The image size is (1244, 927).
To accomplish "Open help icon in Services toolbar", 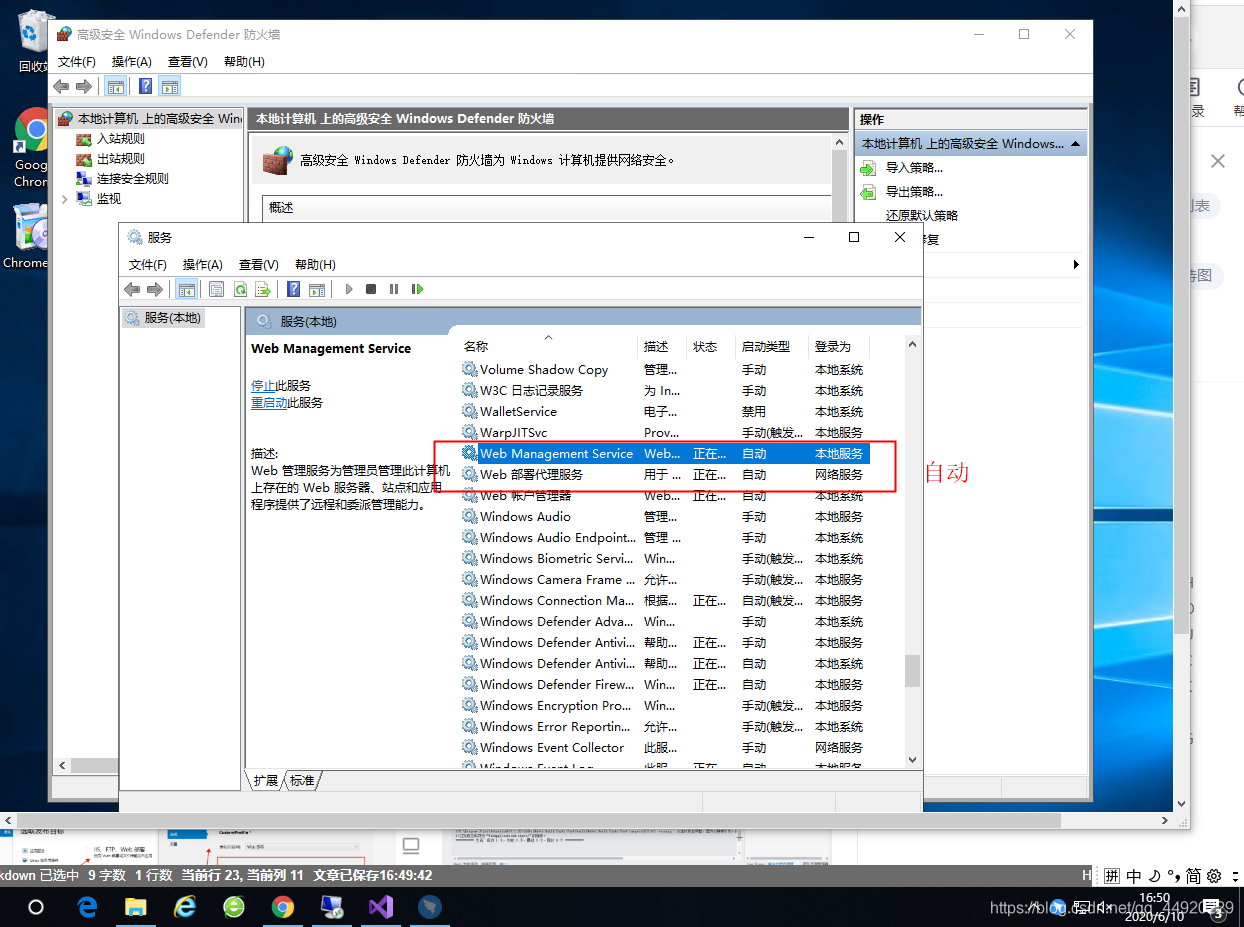I will [294, 289].
